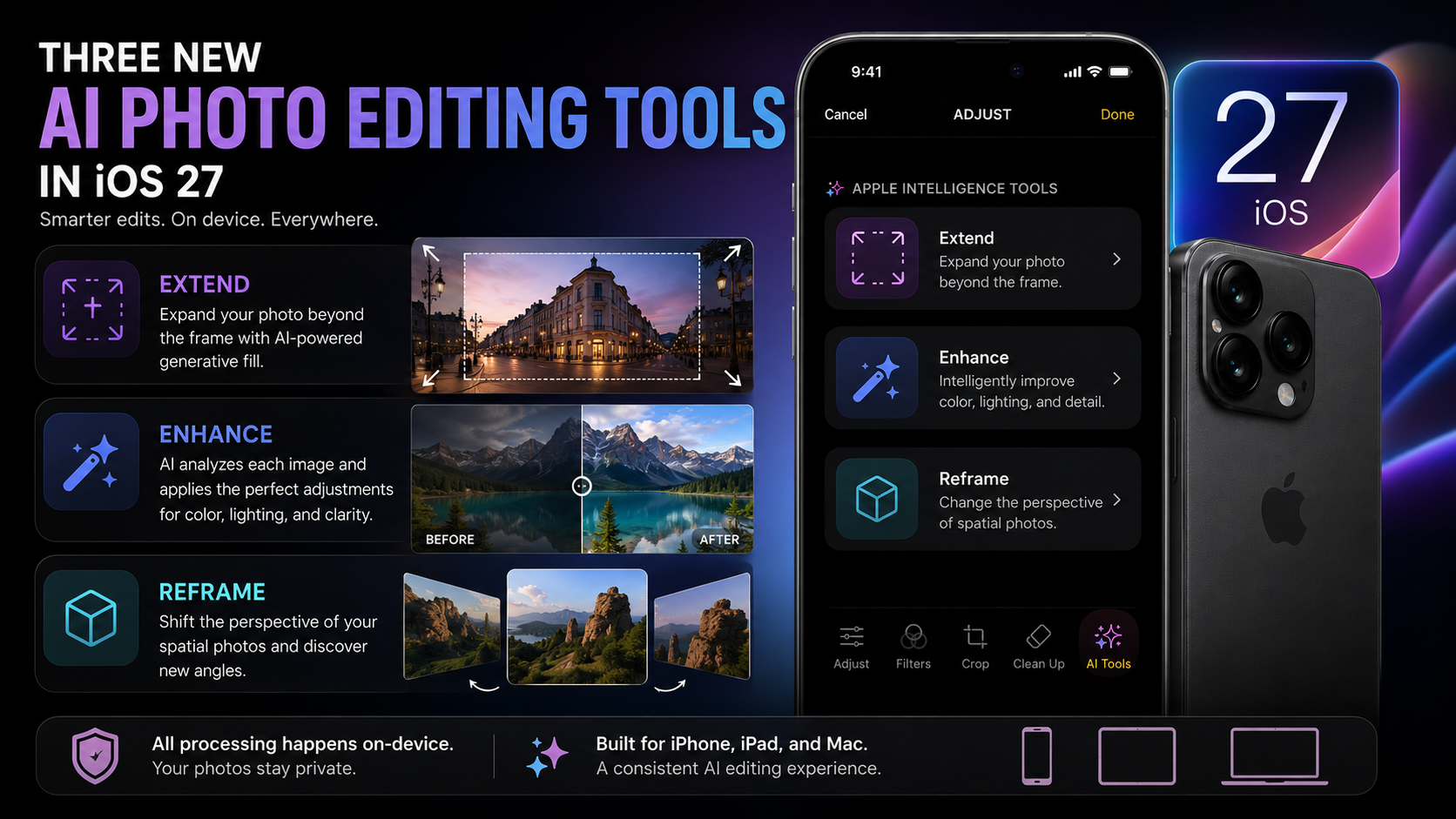Expand the Extend row chevron
Viewport: 1456px width, 819px height.
1116,259
